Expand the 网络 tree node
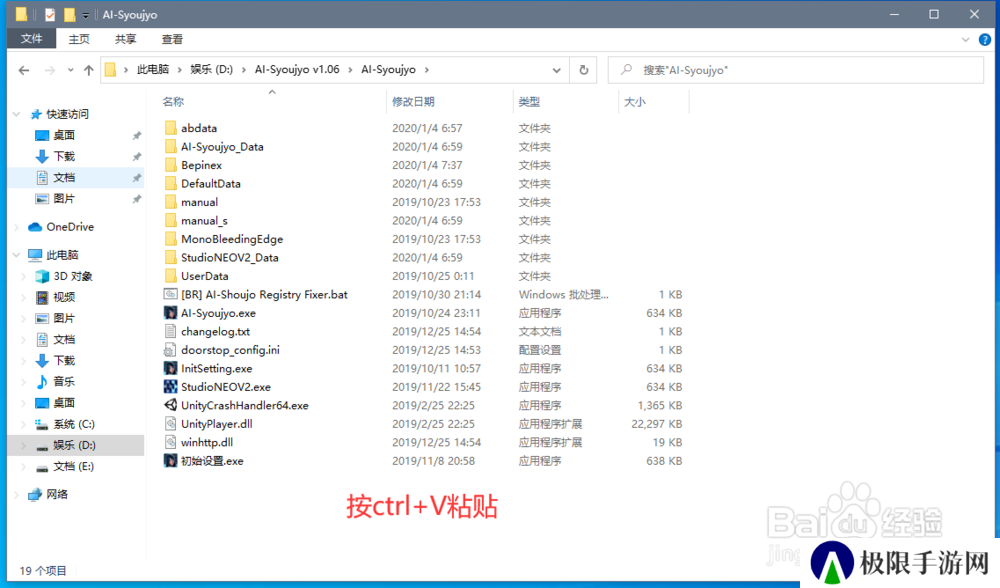The height and width of the screenshot is (588, 1000). [17, 494]
